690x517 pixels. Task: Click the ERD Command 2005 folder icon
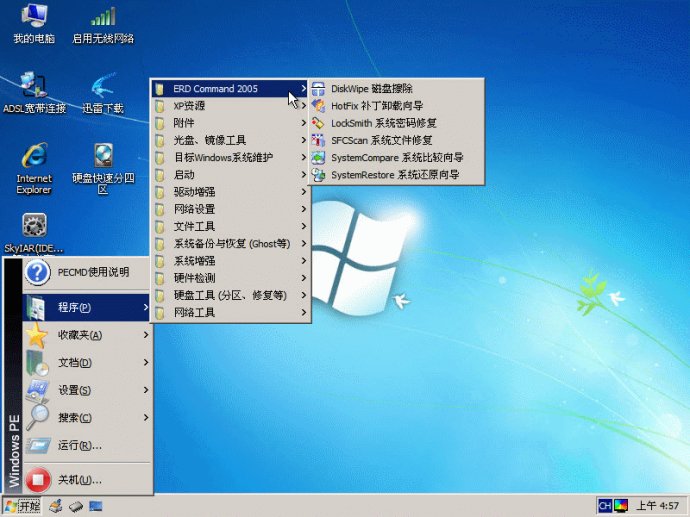point(159,89)
